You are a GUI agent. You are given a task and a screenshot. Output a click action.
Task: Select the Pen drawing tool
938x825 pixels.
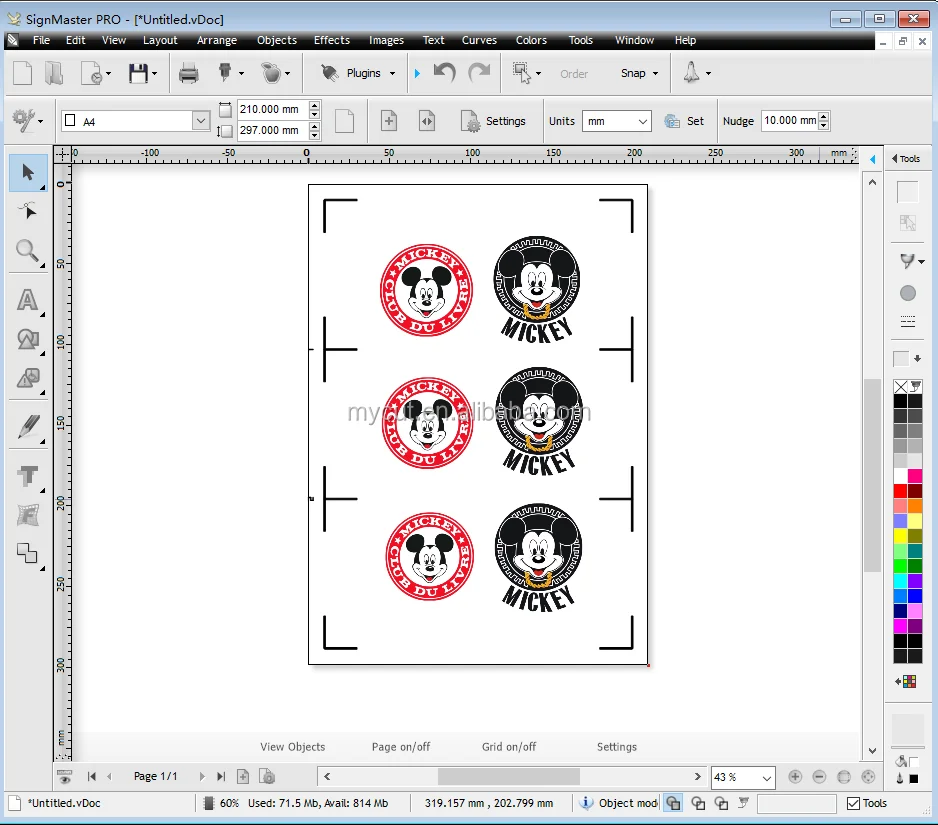(27, 427)
